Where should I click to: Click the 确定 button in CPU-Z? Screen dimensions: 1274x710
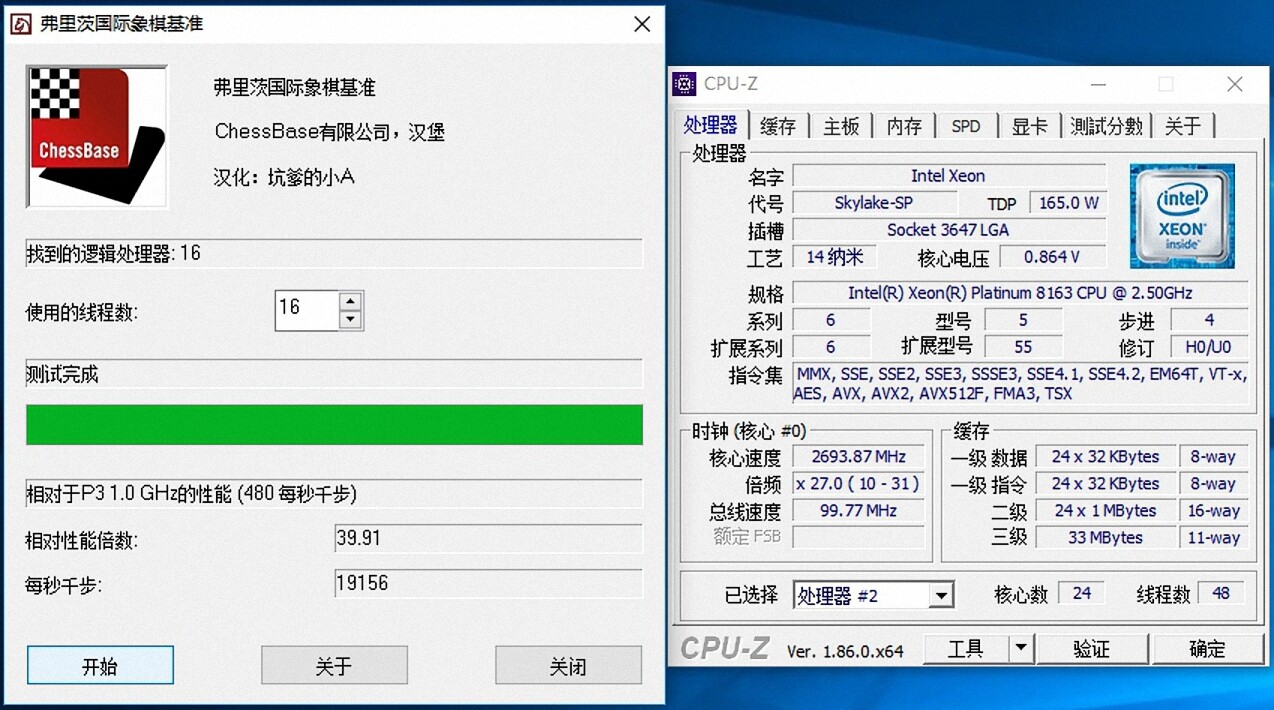(x=1207, y=649)
